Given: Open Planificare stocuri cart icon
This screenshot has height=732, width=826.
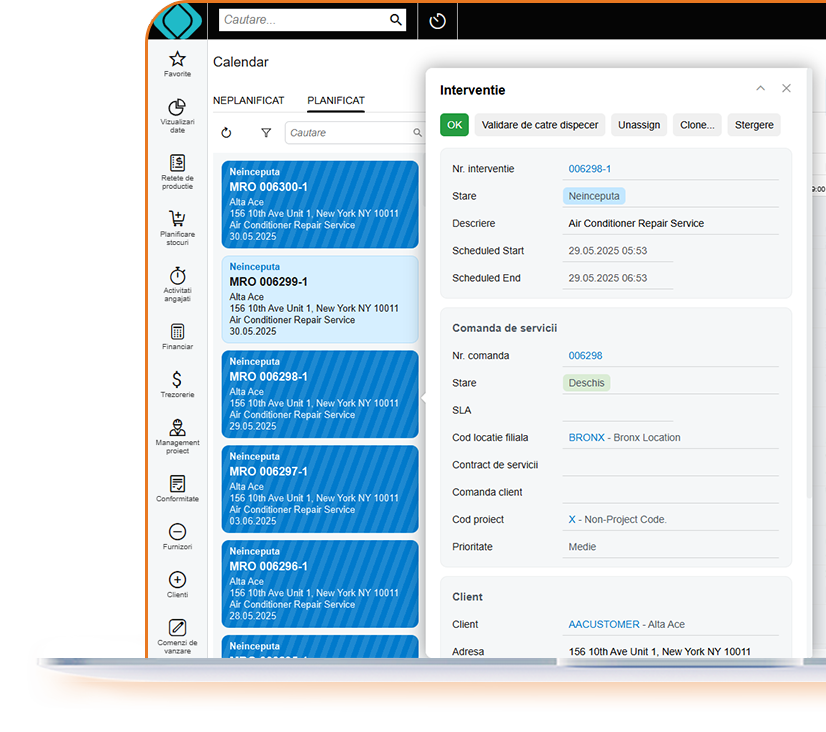Looking at the screenshot, I should coord(177,219).
